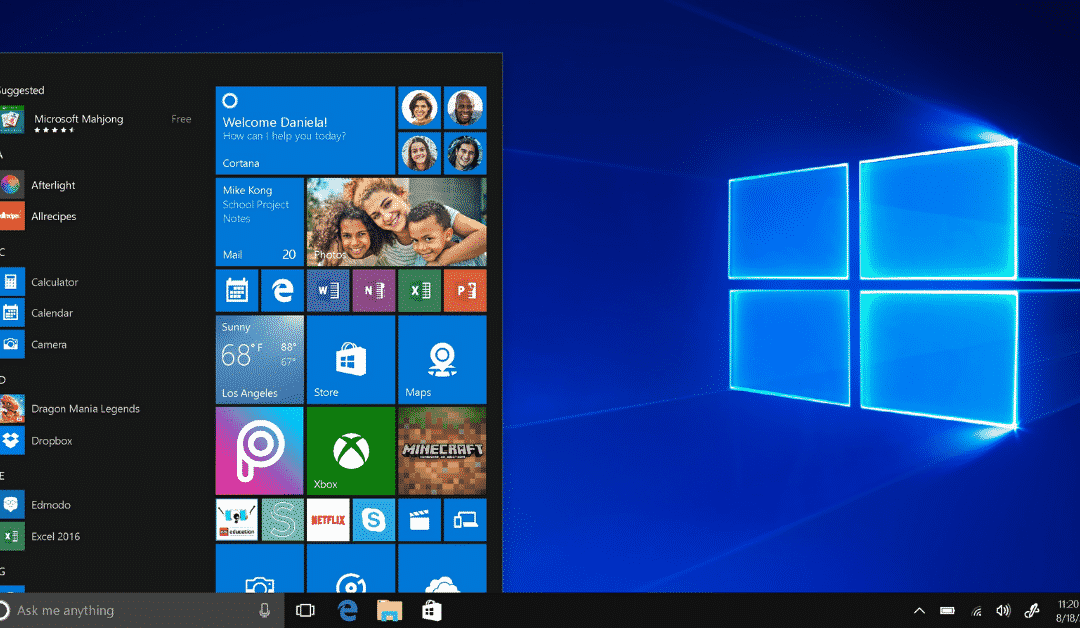Image resolution: width=1080 pixels, height=628 pixels.
Task: Open the Los Angeles weather tile
Action: coord(260,359)
